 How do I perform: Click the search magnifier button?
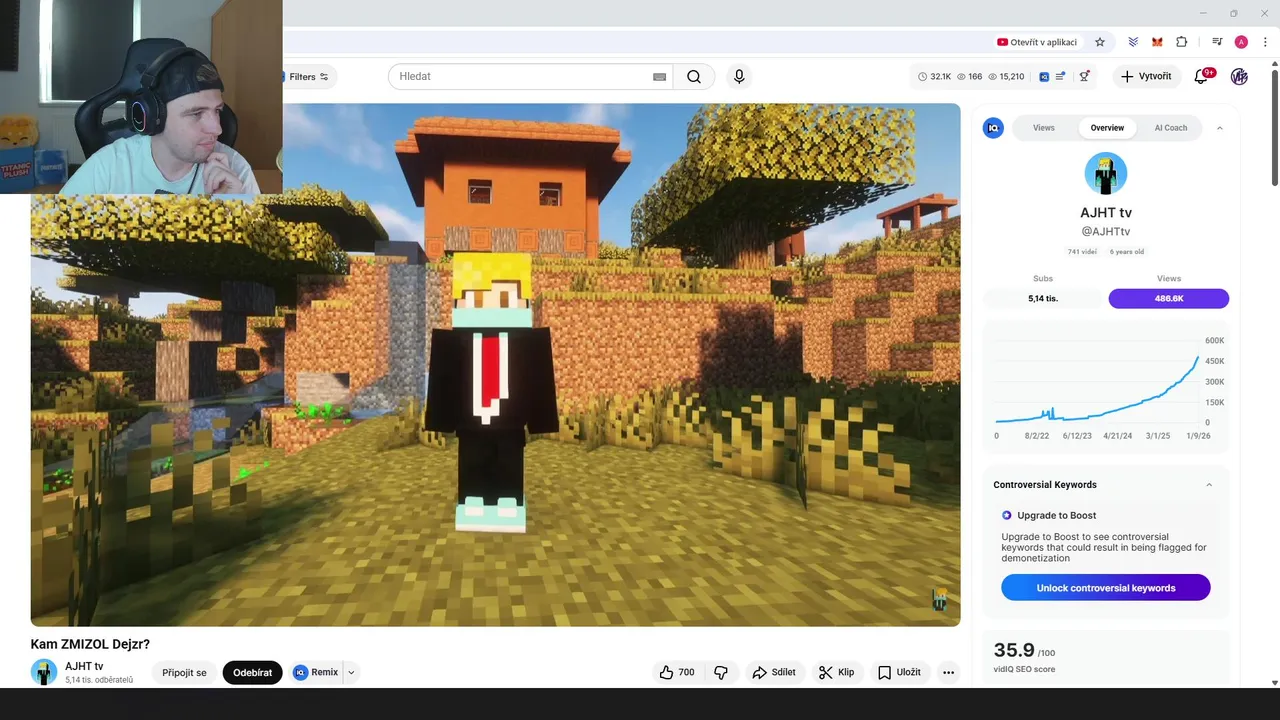point(694,77)
